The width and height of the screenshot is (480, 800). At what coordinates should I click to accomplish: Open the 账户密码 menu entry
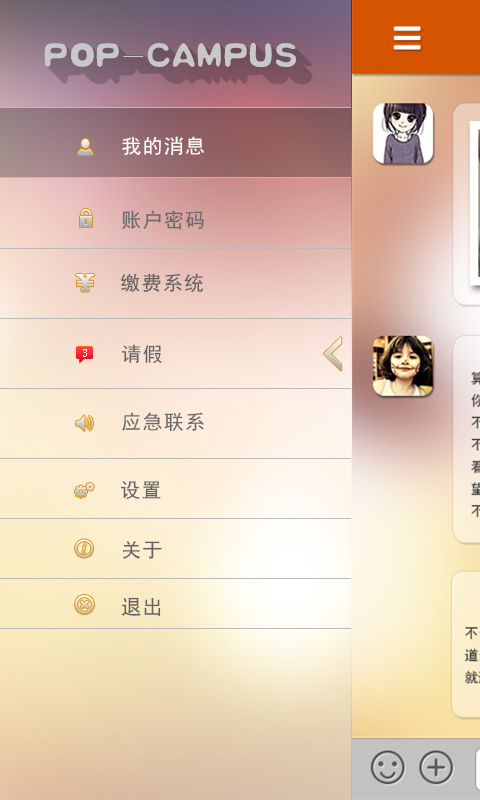pos(175,213)
